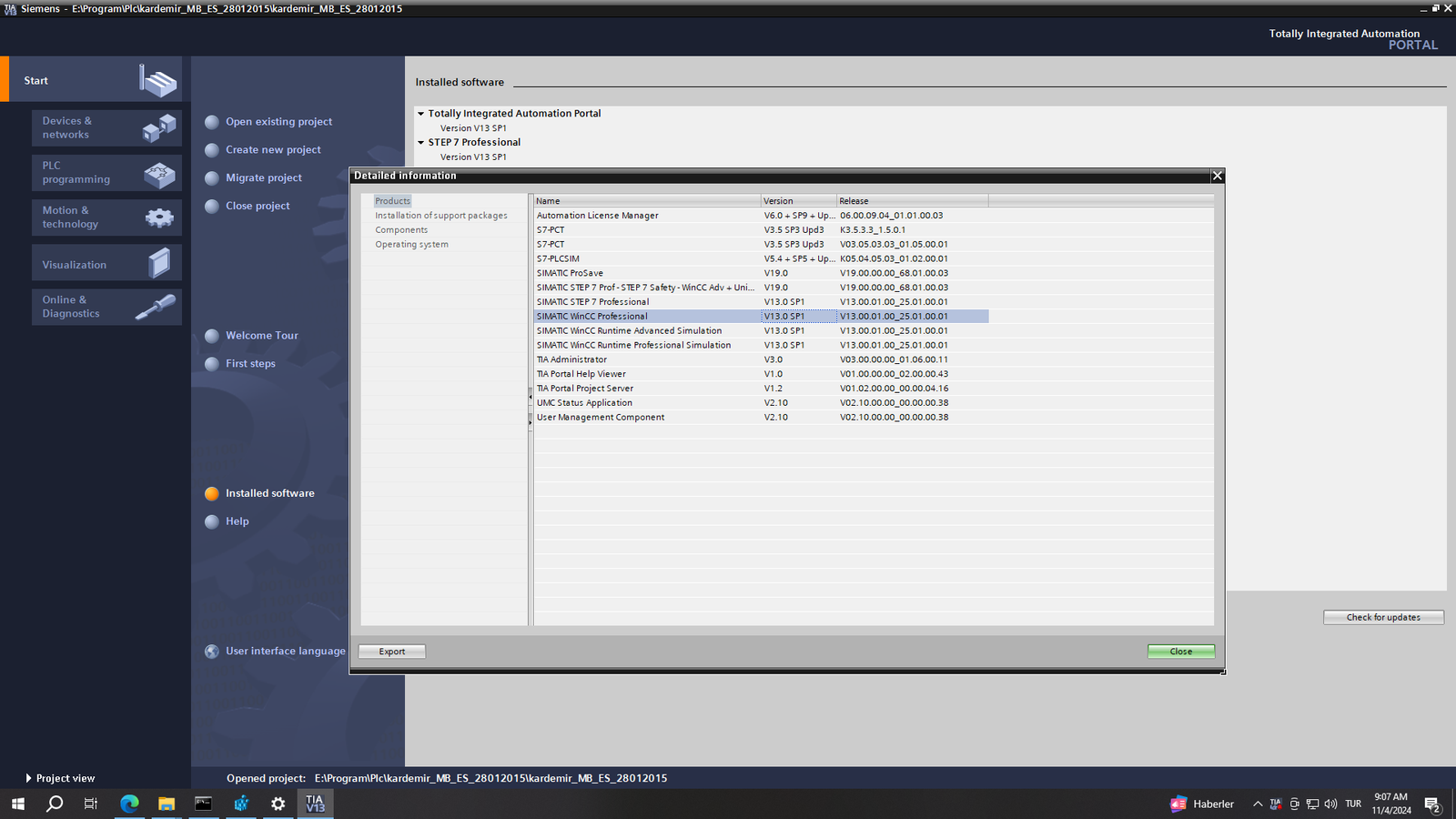1456x819 pixels.
Task: Click the round bullet beside Migrate project
Action: pos(212,178)
